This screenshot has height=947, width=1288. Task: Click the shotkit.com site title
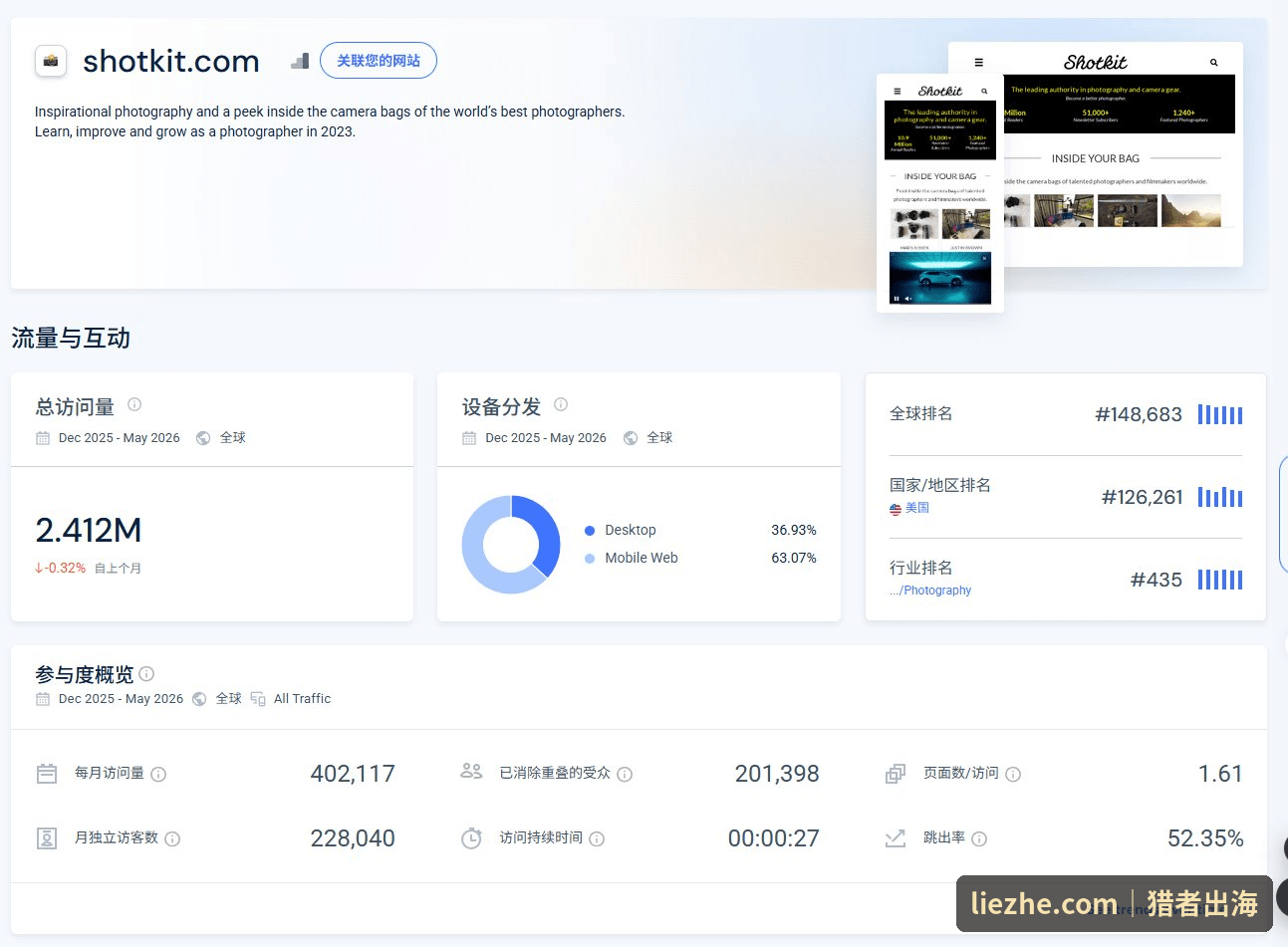click(x=171, y=61)
